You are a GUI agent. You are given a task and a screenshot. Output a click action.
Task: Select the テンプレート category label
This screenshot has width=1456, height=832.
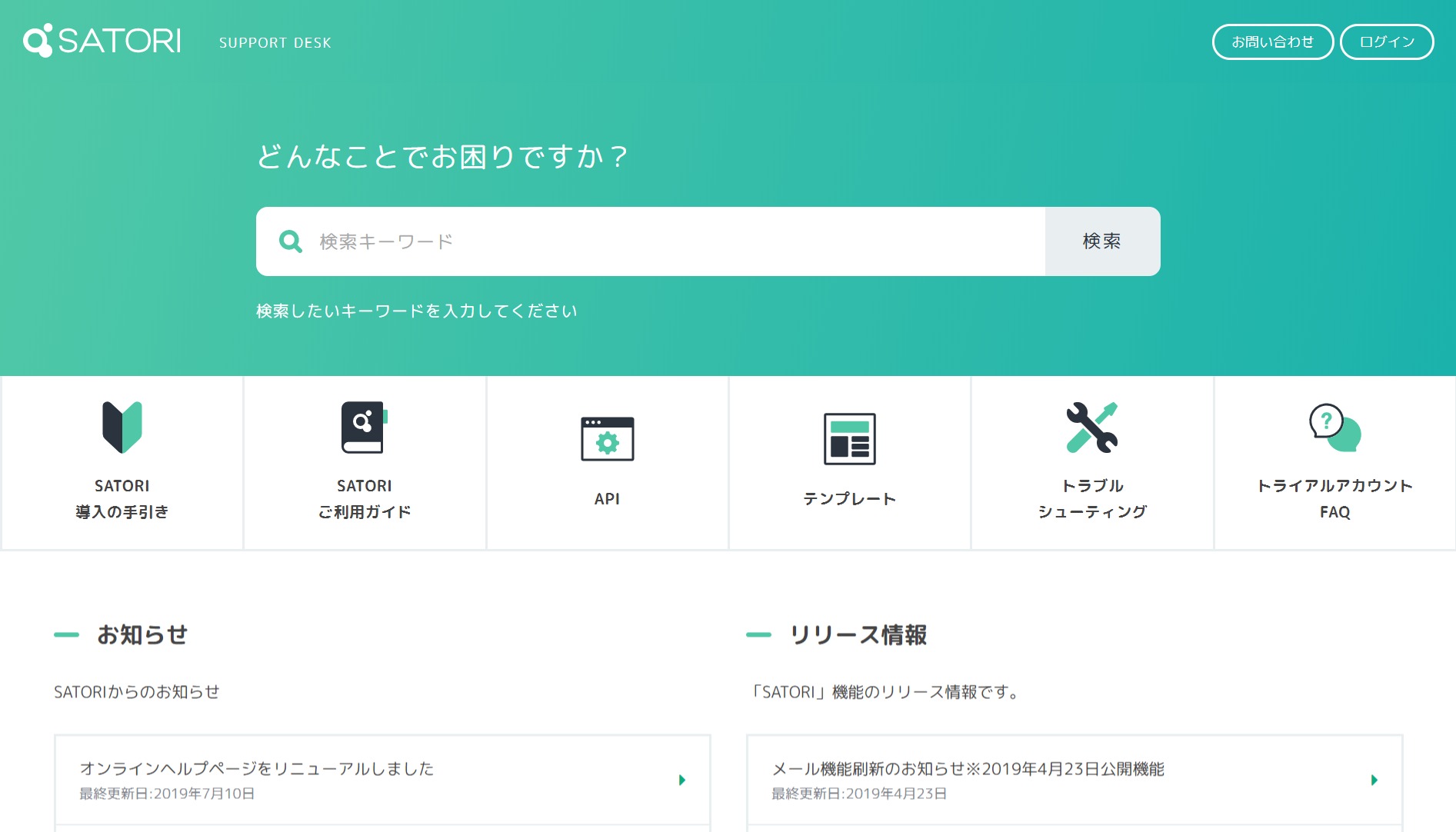tap(850, 499)
